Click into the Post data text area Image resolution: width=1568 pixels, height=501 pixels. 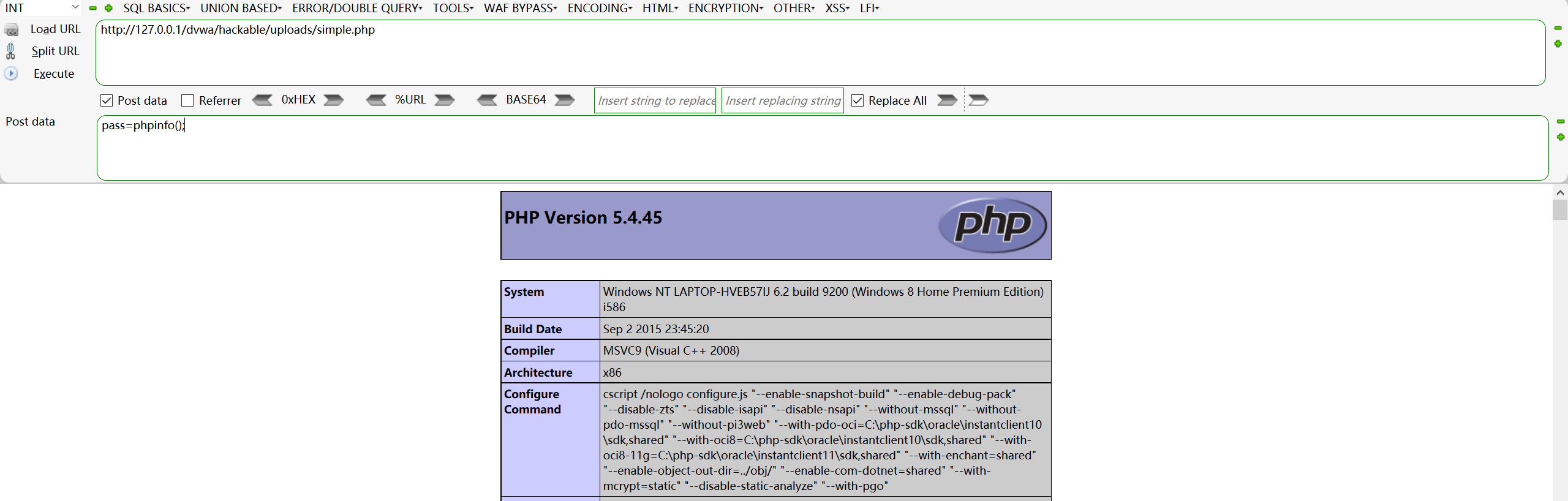point(823,148)
